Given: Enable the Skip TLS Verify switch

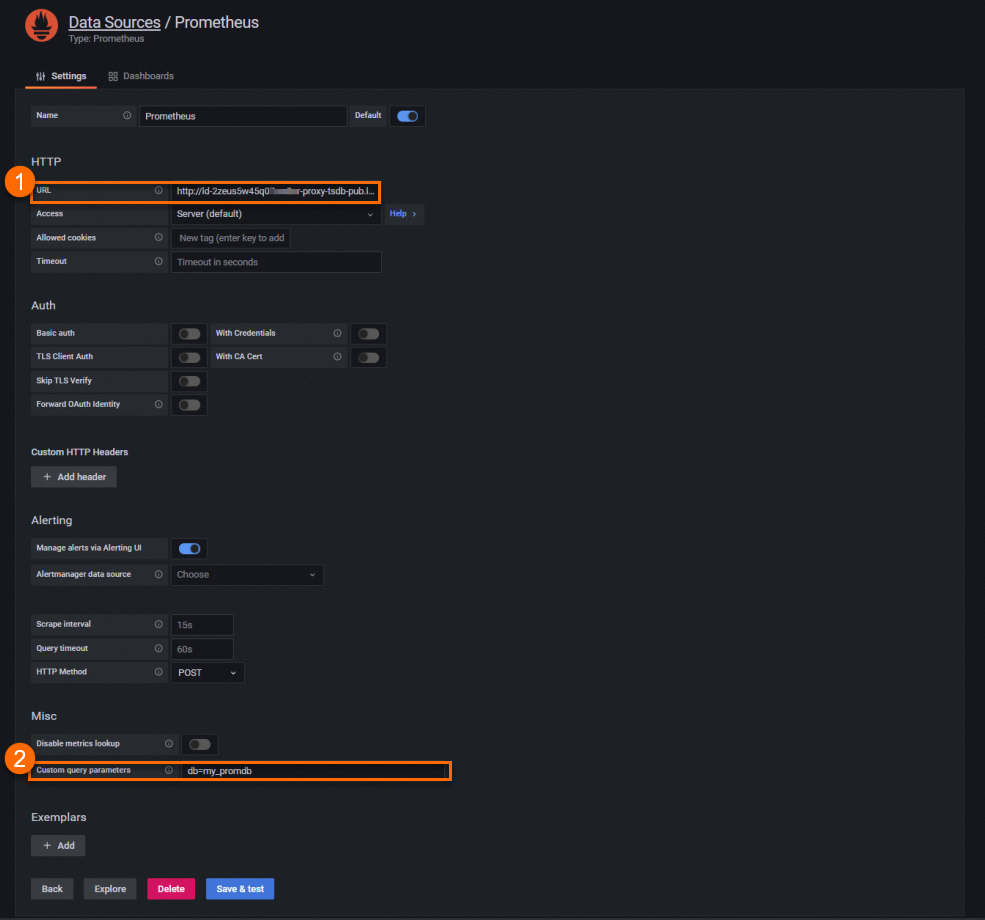Looking at the screenshot, I should click(189, 381).
